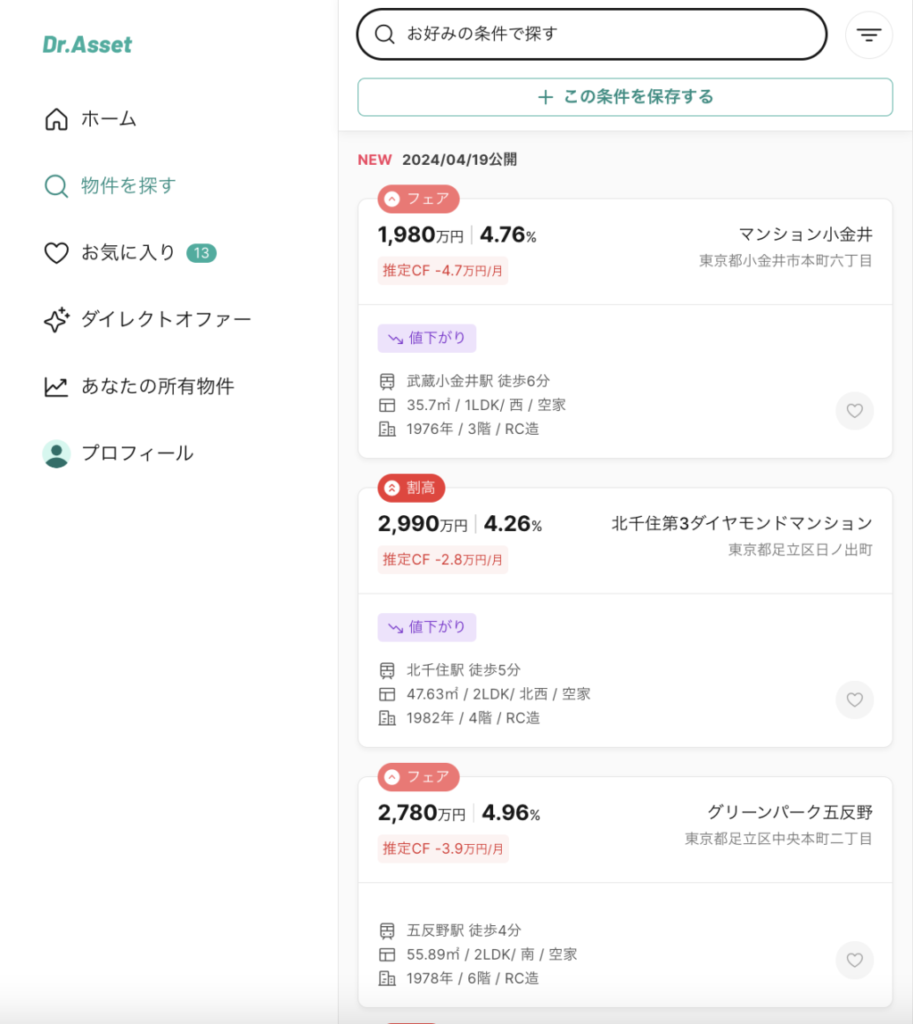
Task: Toggle favorite on 北千住第3ダイヤモンドマンション
Action: (x=854, y=700)
